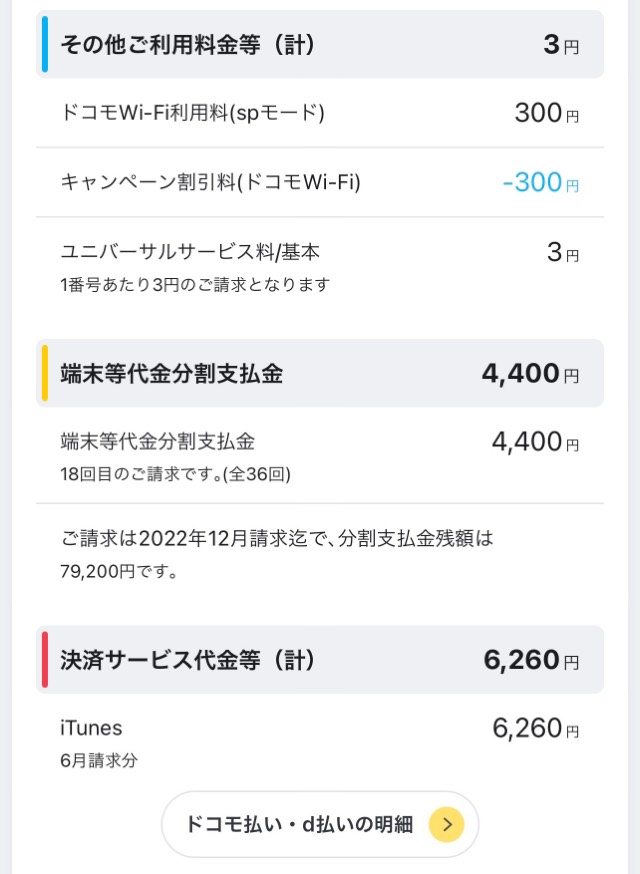Select the bold 端末等代金分割支払金 section header
The width and height of the screenshot is (640, 874).
tap(320, 373)
